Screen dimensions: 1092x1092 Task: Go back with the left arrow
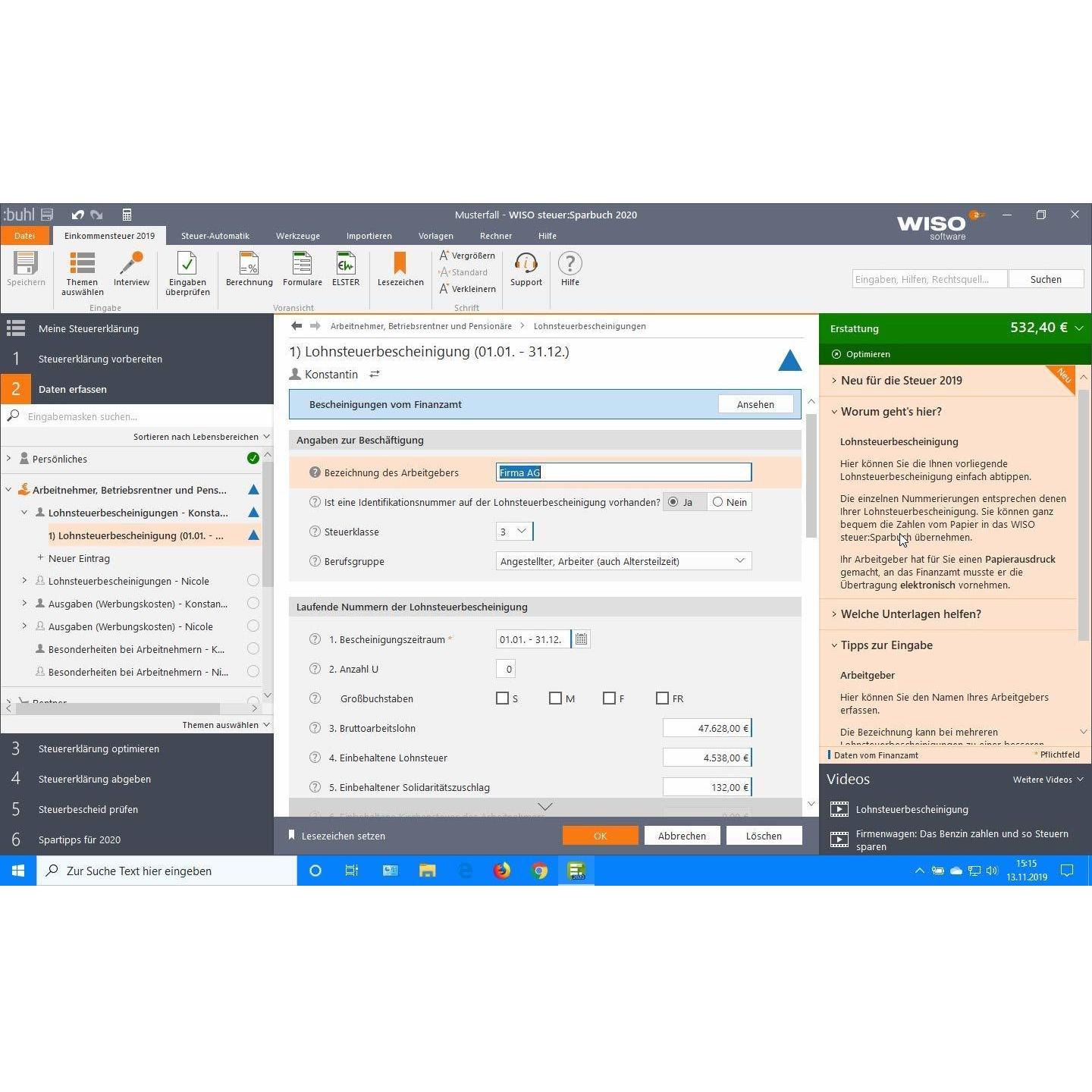pos(297,326)
